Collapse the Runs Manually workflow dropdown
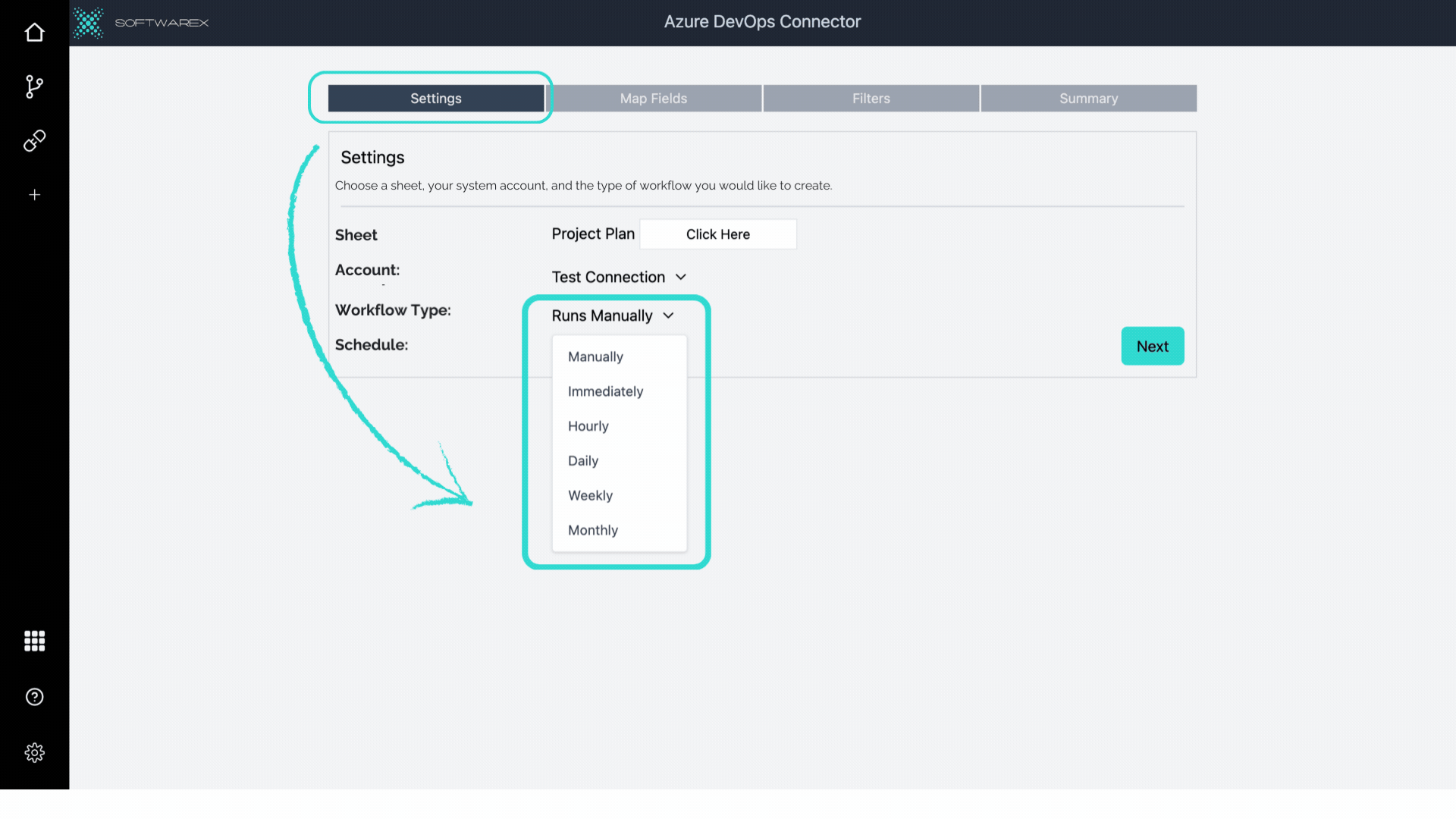This screenshot has width=1456, height=819. [x=613, y=315]
